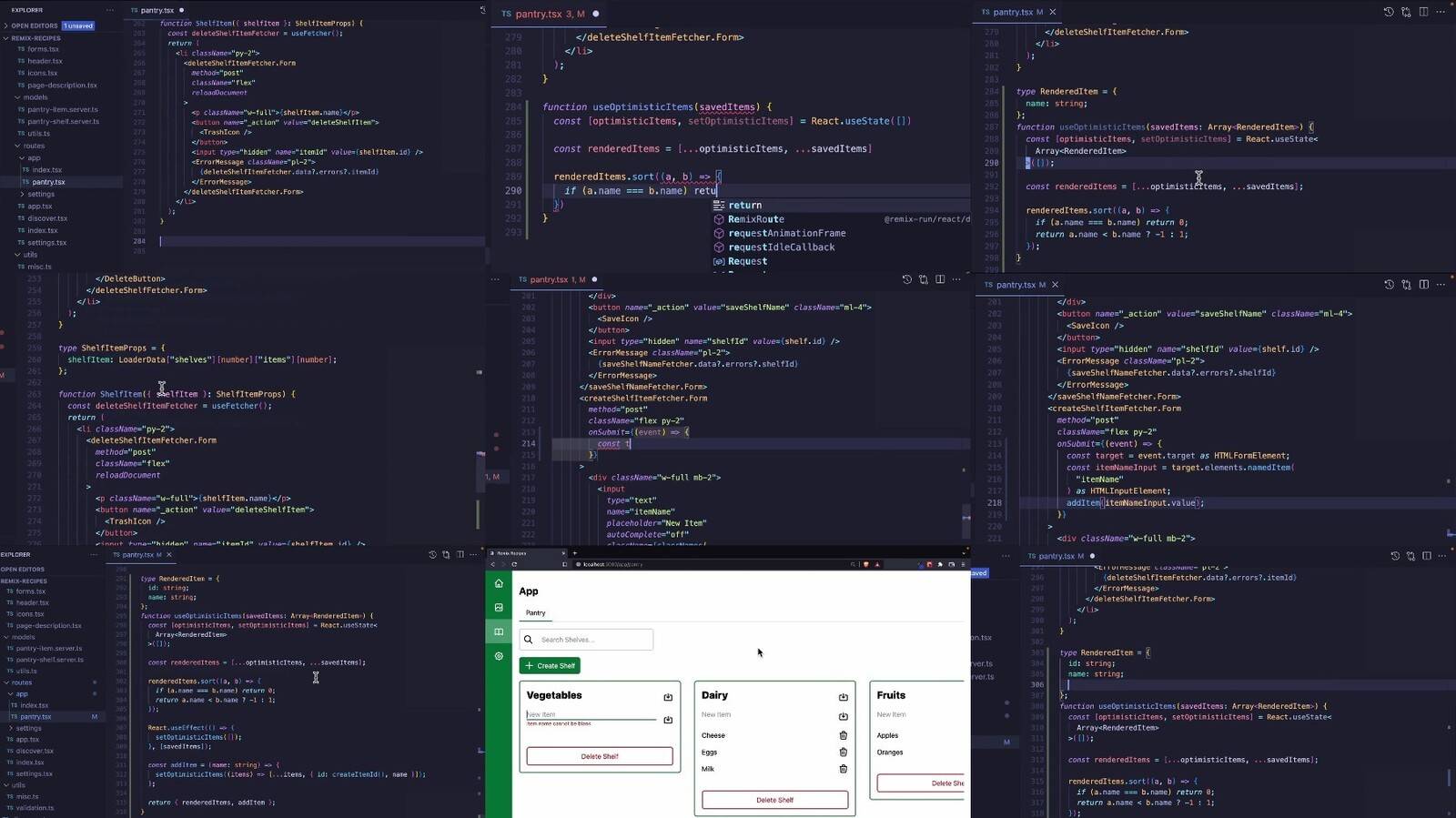
Task: Open the timeline icon in the top-right editor pane
Action: pyautogui.click(x=1389, y=12)
